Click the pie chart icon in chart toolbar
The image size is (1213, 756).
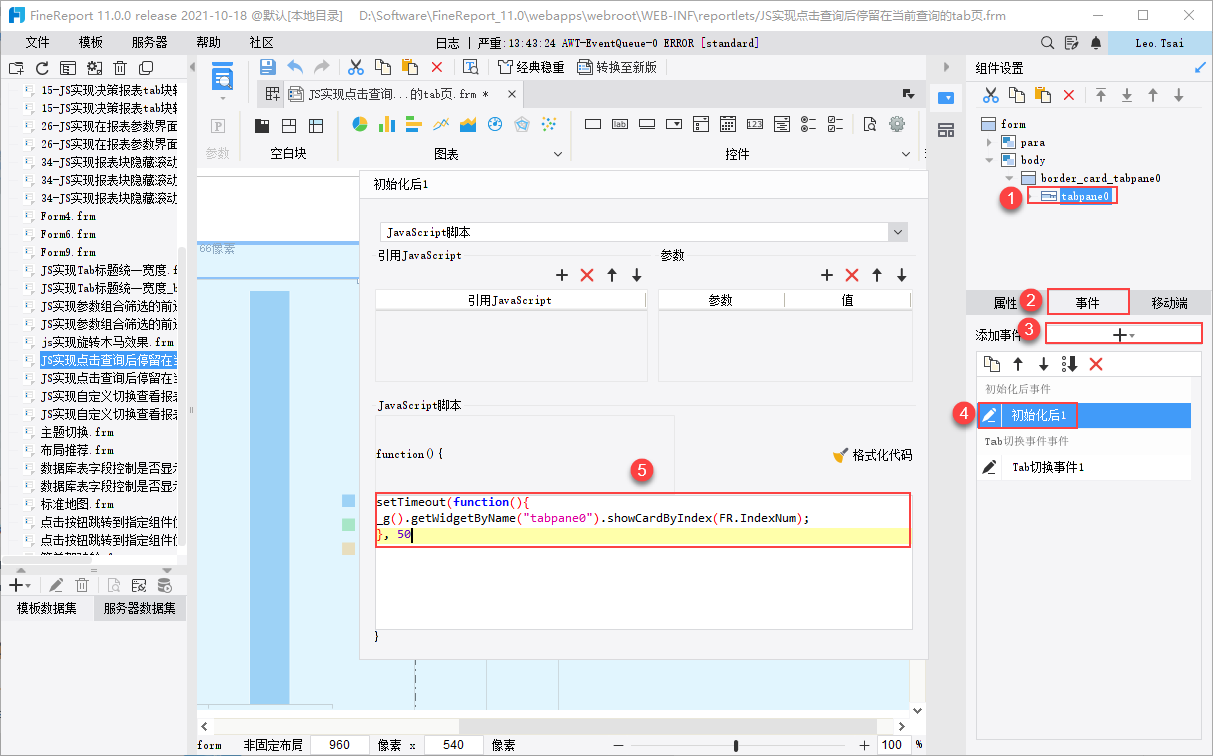[360, 125]
